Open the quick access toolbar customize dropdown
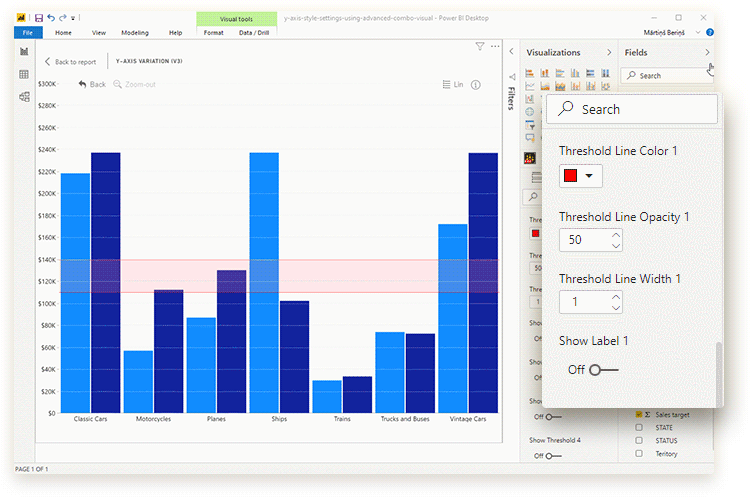The width and height of the screenshot is (750, 500). click(x=73, y=18)
